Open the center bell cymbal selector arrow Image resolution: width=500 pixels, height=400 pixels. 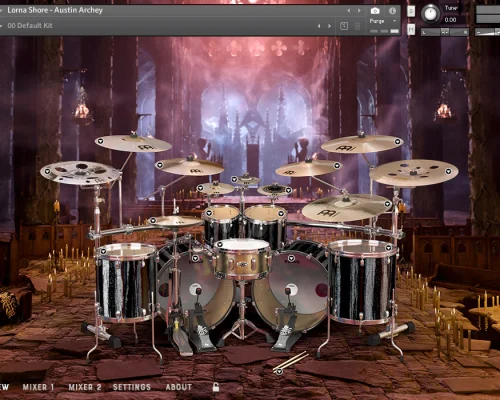tap(234, 179)
